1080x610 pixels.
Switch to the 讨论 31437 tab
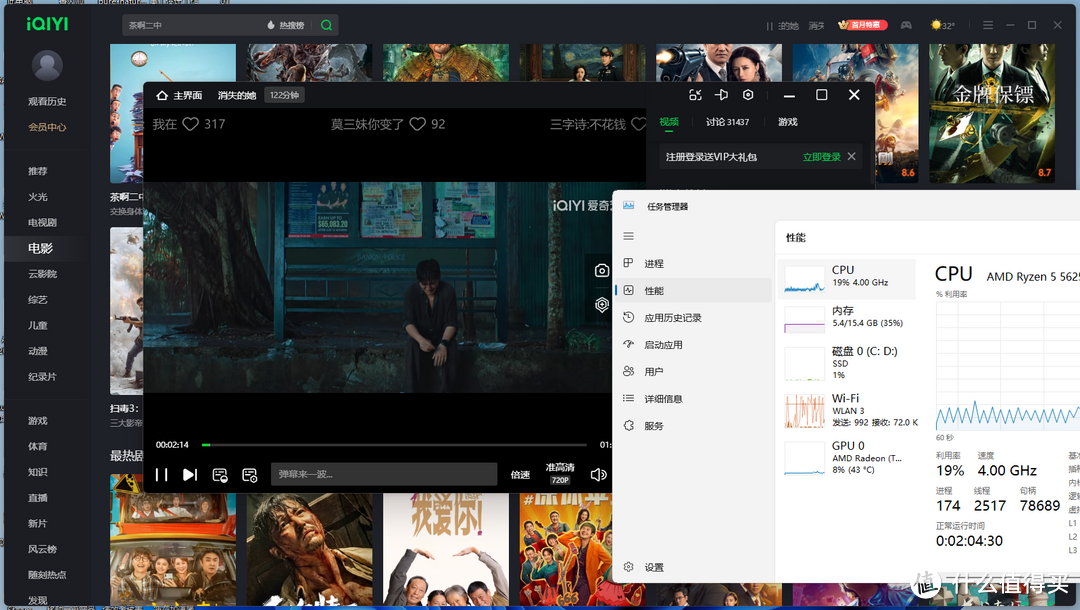point(727,122)
